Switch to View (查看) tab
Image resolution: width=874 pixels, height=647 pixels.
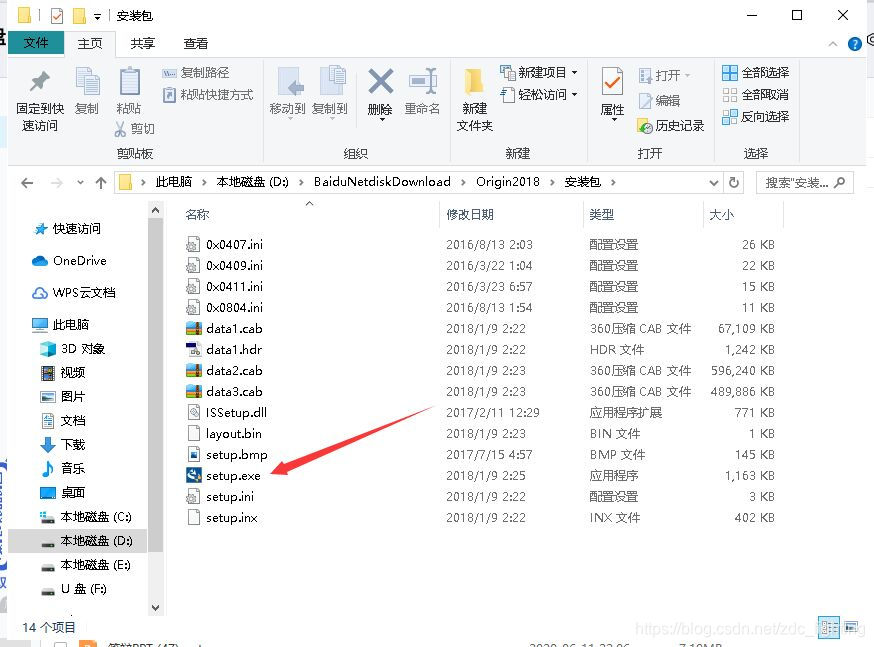[196, 43]
